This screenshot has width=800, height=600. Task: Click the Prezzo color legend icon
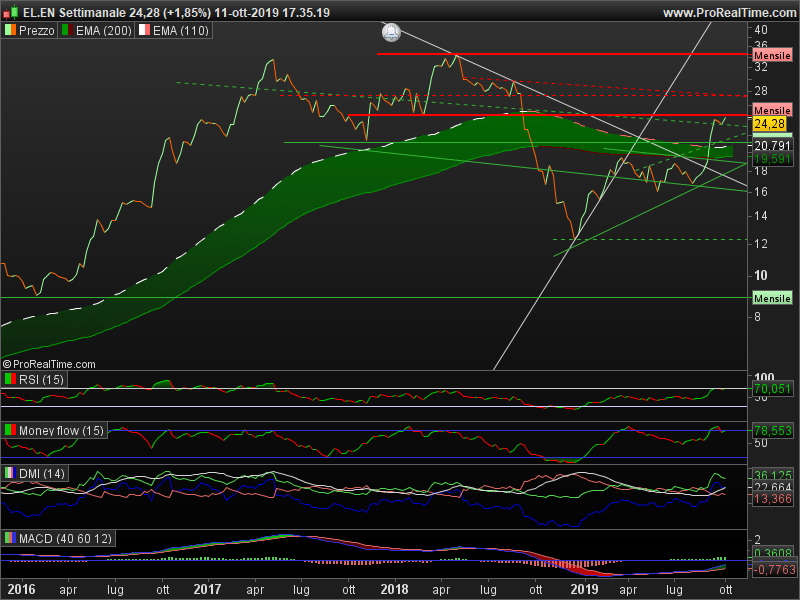coord(10,31)
